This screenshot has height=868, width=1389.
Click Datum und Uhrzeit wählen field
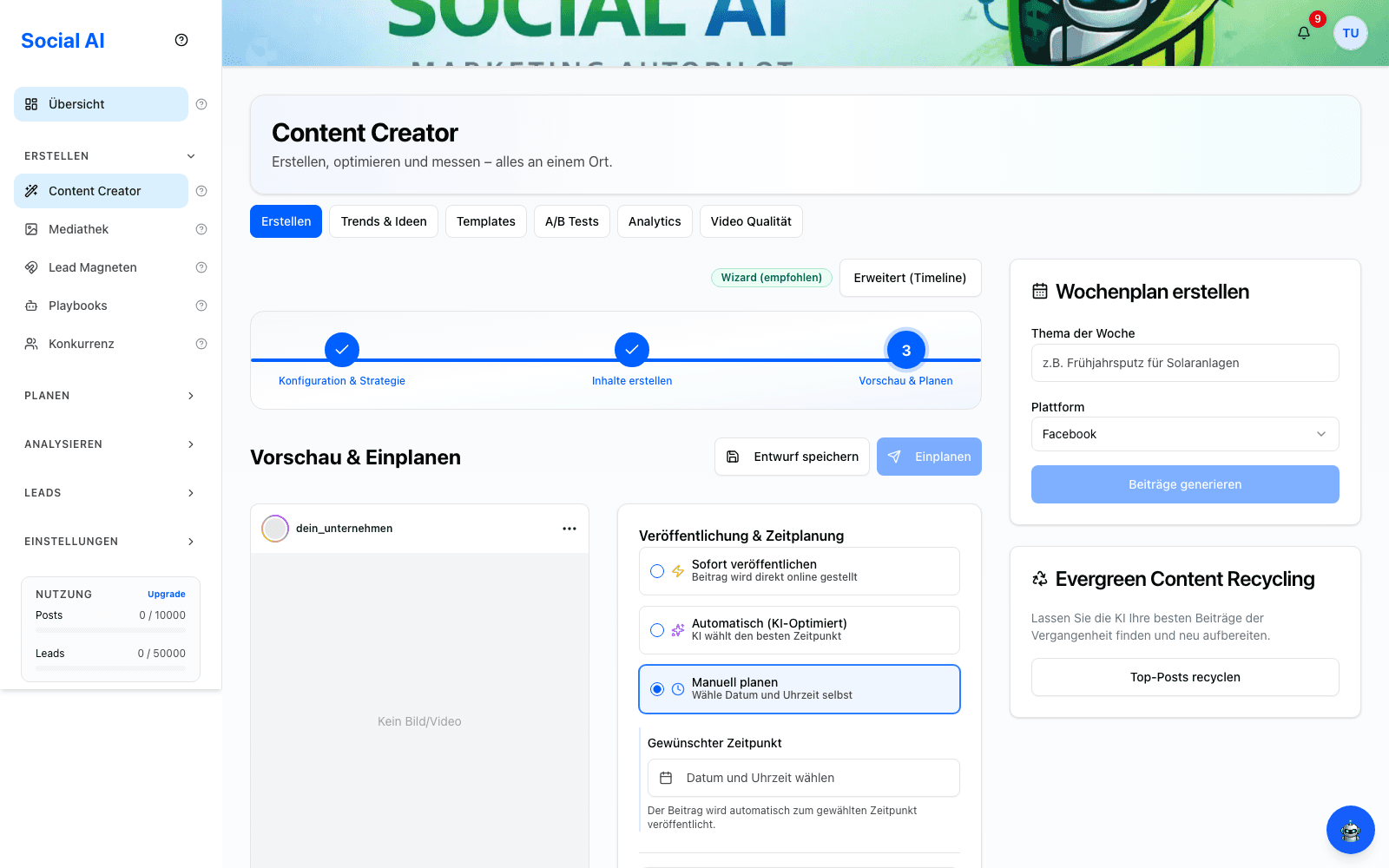point(804,778)
